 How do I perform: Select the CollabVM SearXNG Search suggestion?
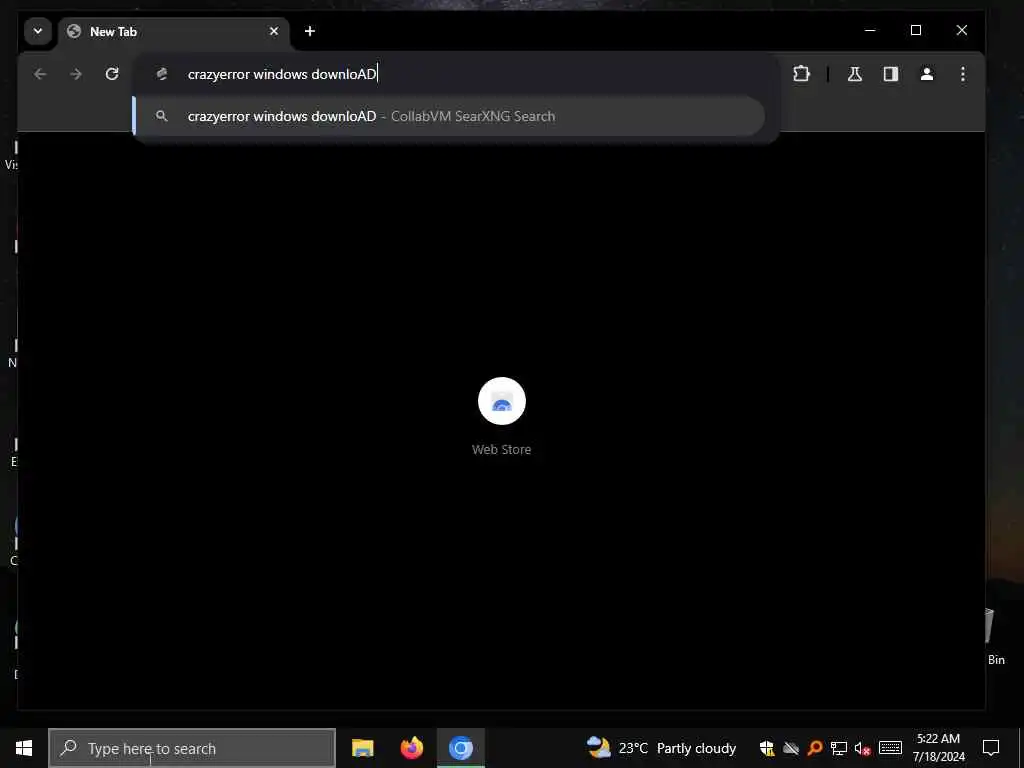coord(449,116)
